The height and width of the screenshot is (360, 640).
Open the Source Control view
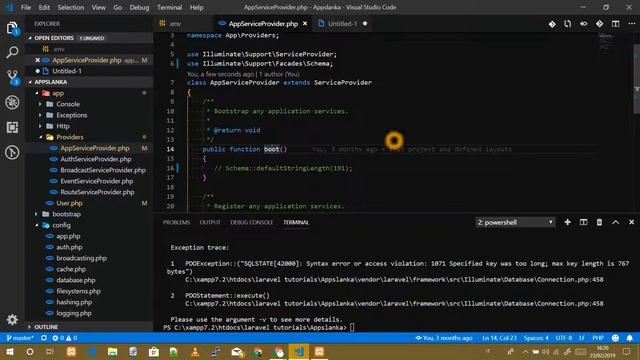12,77
